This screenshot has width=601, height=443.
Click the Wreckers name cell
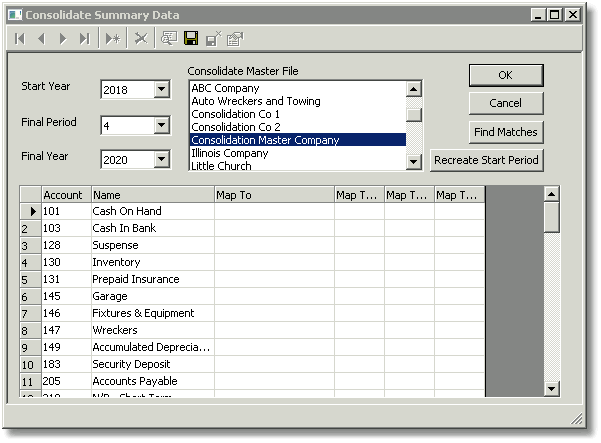click(x=153, y=330)
